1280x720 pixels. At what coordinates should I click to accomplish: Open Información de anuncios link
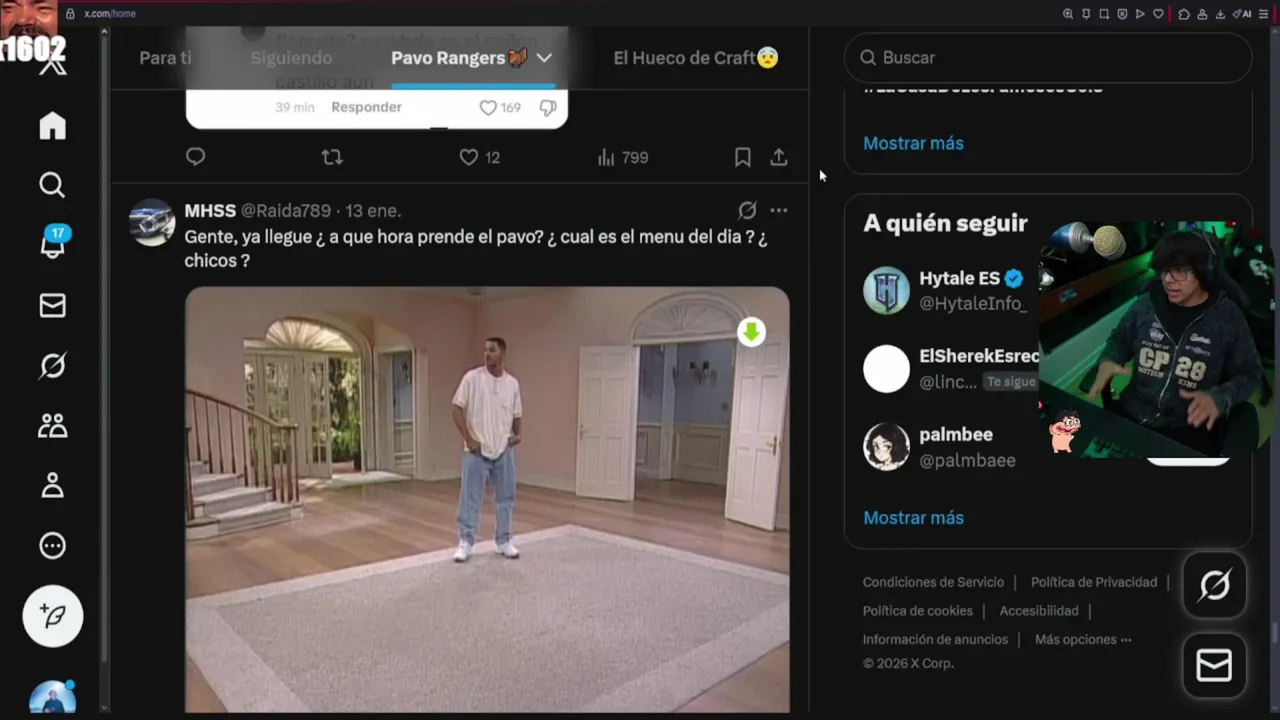[x=935, y=640]
